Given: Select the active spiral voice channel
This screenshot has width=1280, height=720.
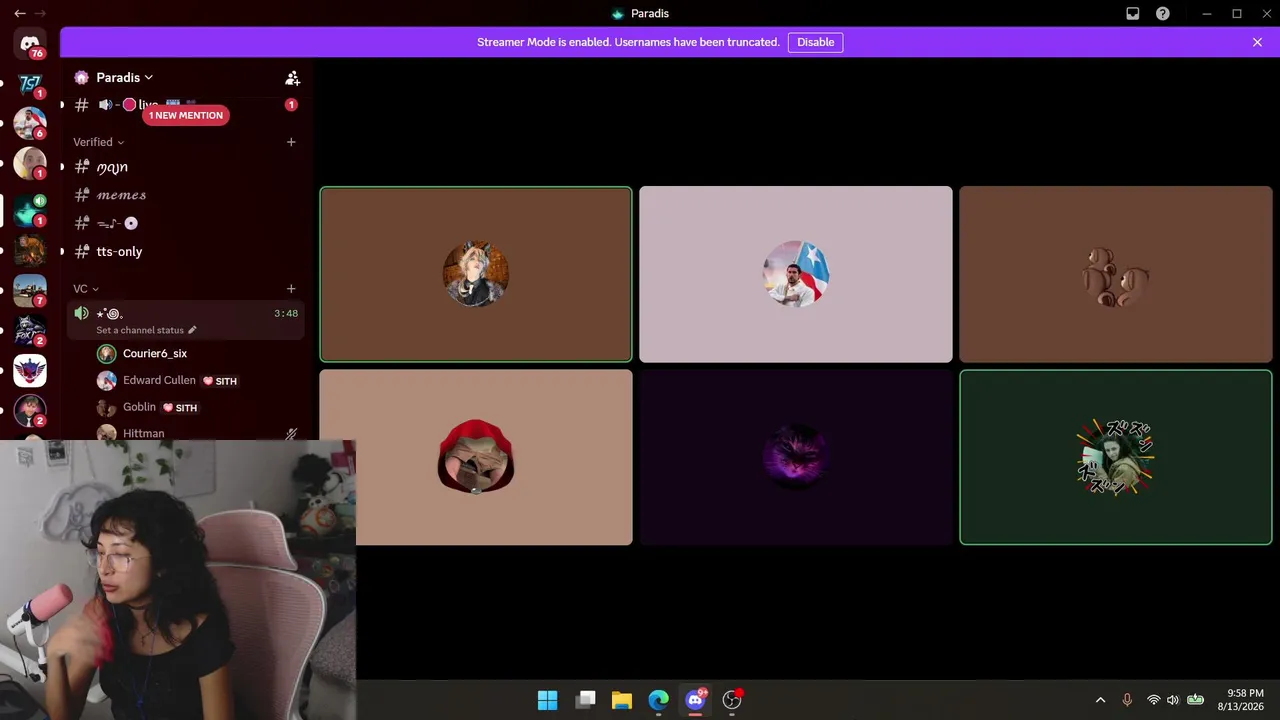Looking at the screenshot, I should 186,320.
